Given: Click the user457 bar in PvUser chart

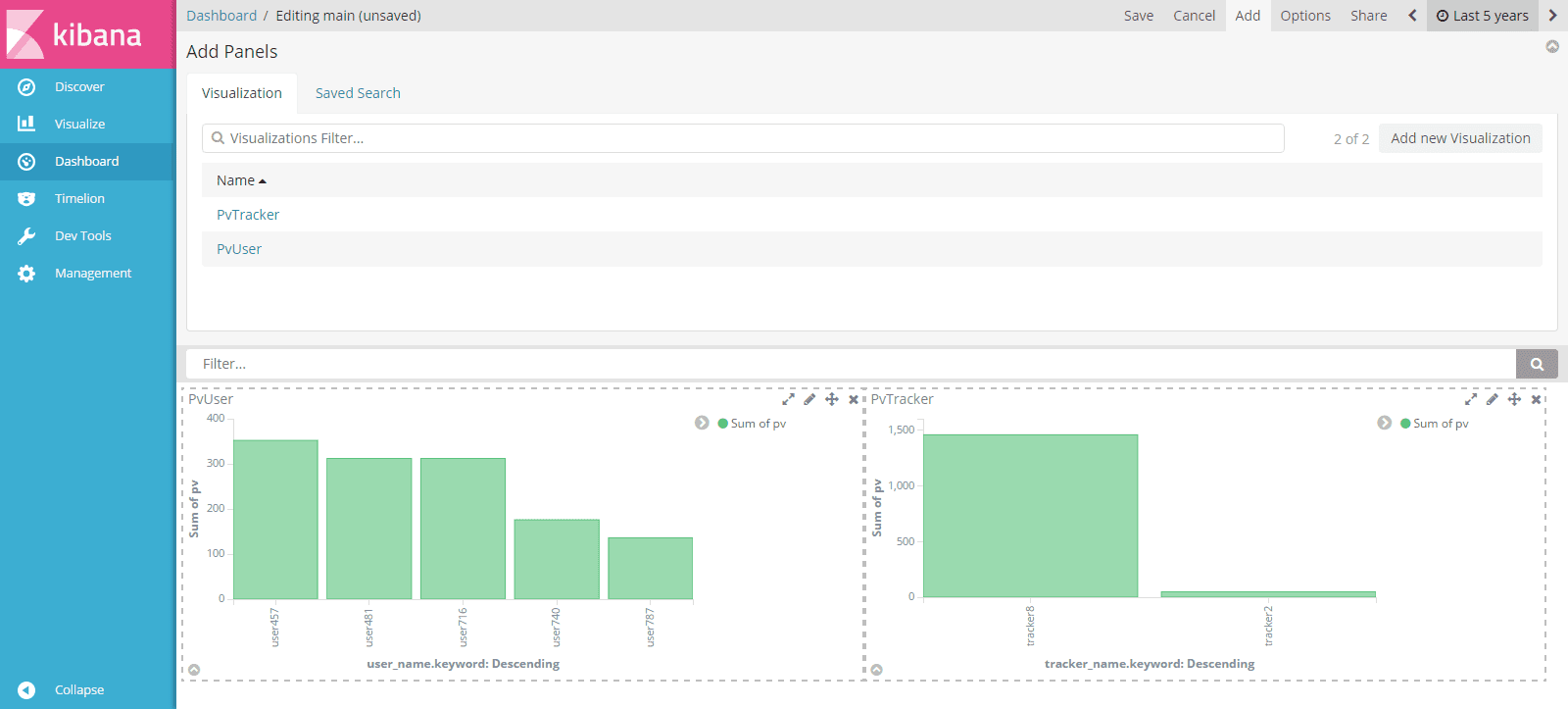Looking at the screenshot, I should pyautogui.click(x=275, y=520).
